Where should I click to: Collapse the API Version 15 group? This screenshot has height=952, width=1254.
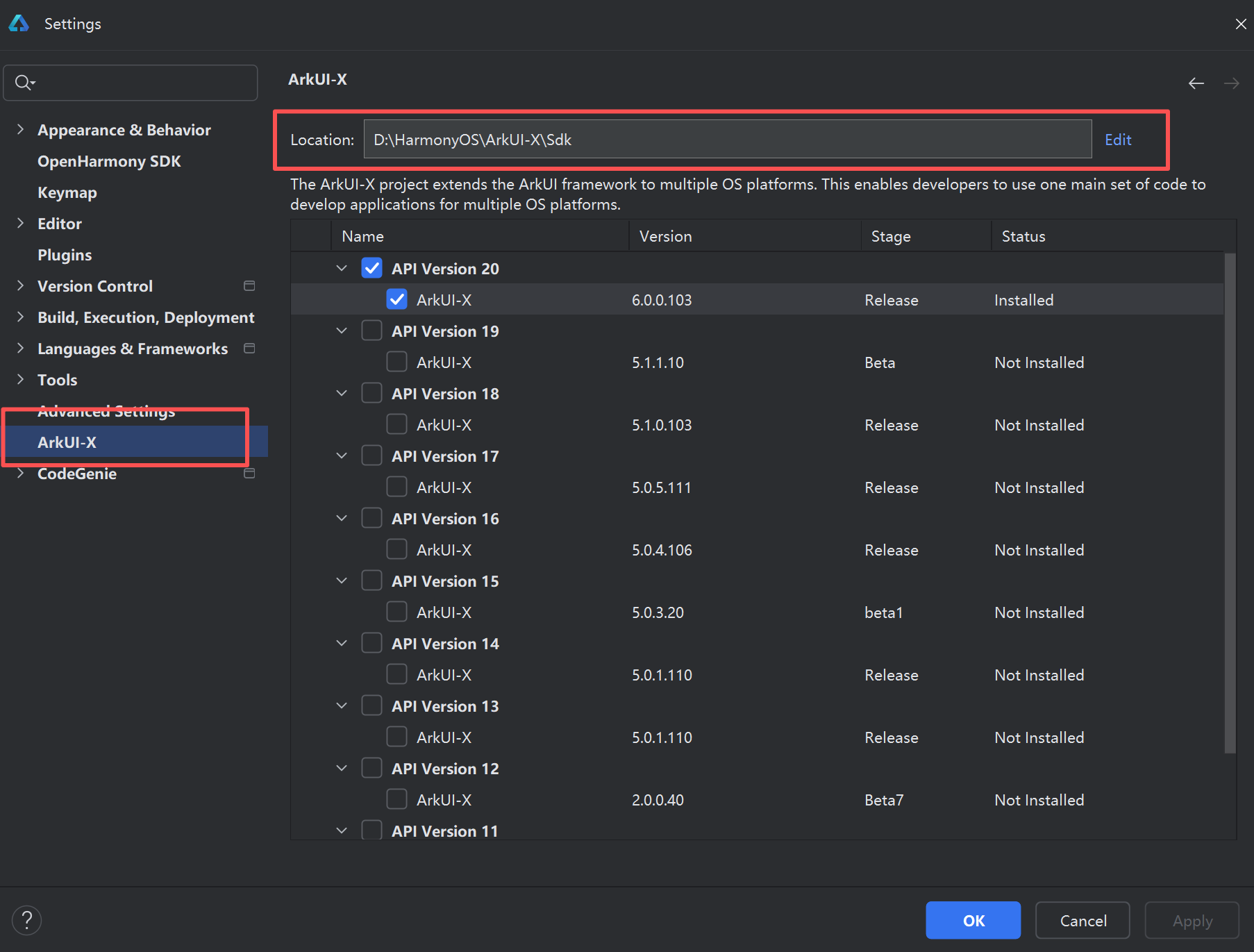coord(342,581)
